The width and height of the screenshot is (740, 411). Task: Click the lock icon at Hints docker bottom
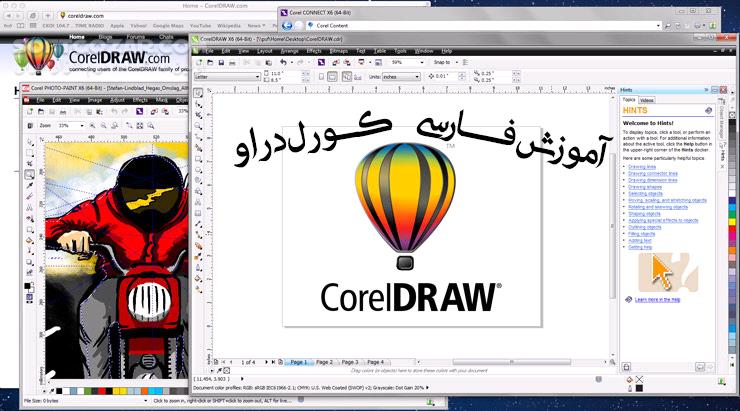627,367
